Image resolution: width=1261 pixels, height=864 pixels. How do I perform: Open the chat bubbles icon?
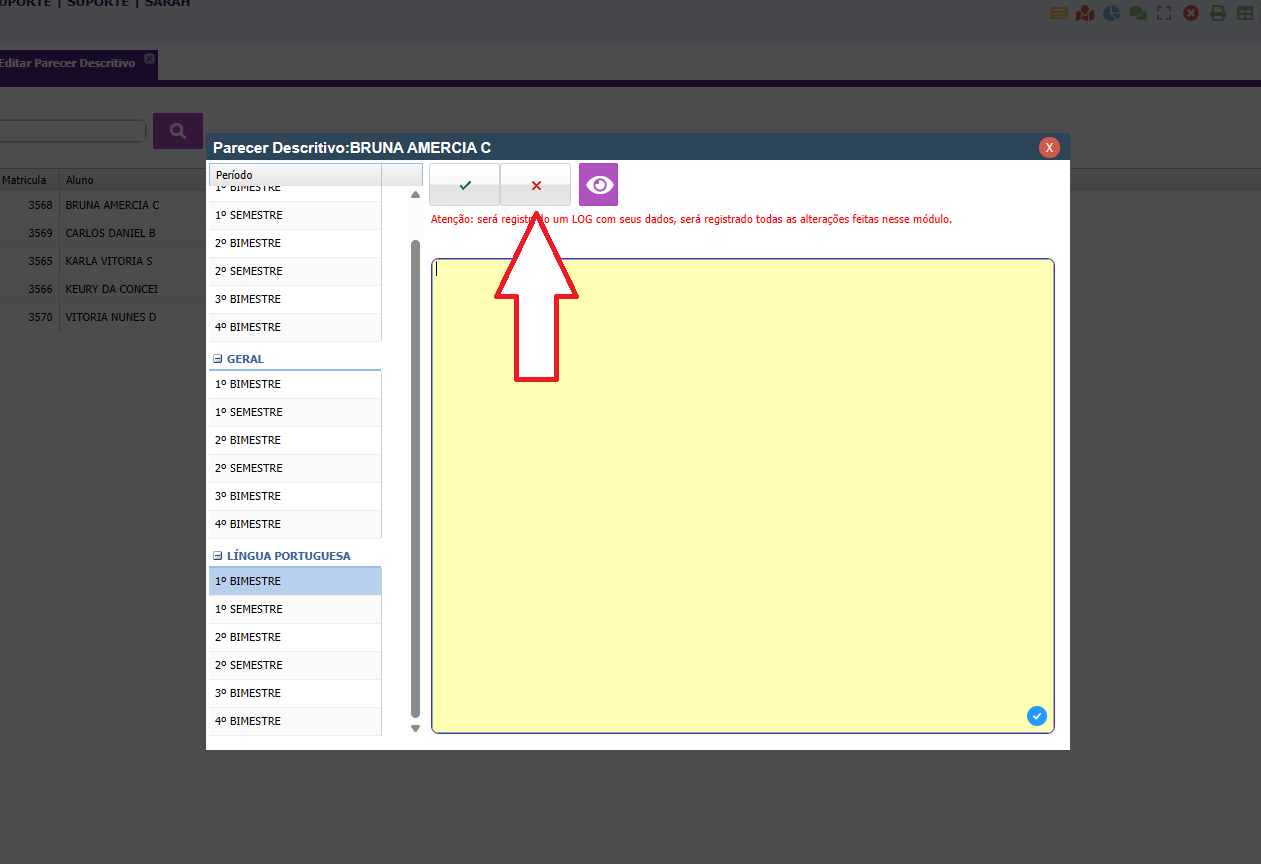(1137, 13)
